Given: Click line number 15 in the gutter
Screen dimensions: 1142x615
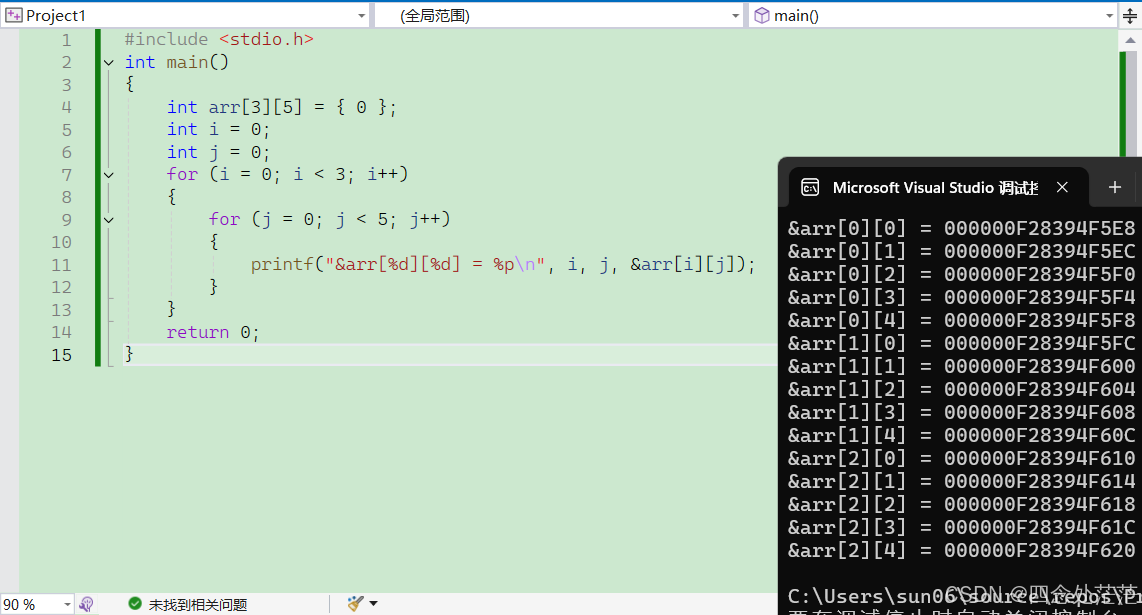Looking at the screenshot, I should 62,355.
